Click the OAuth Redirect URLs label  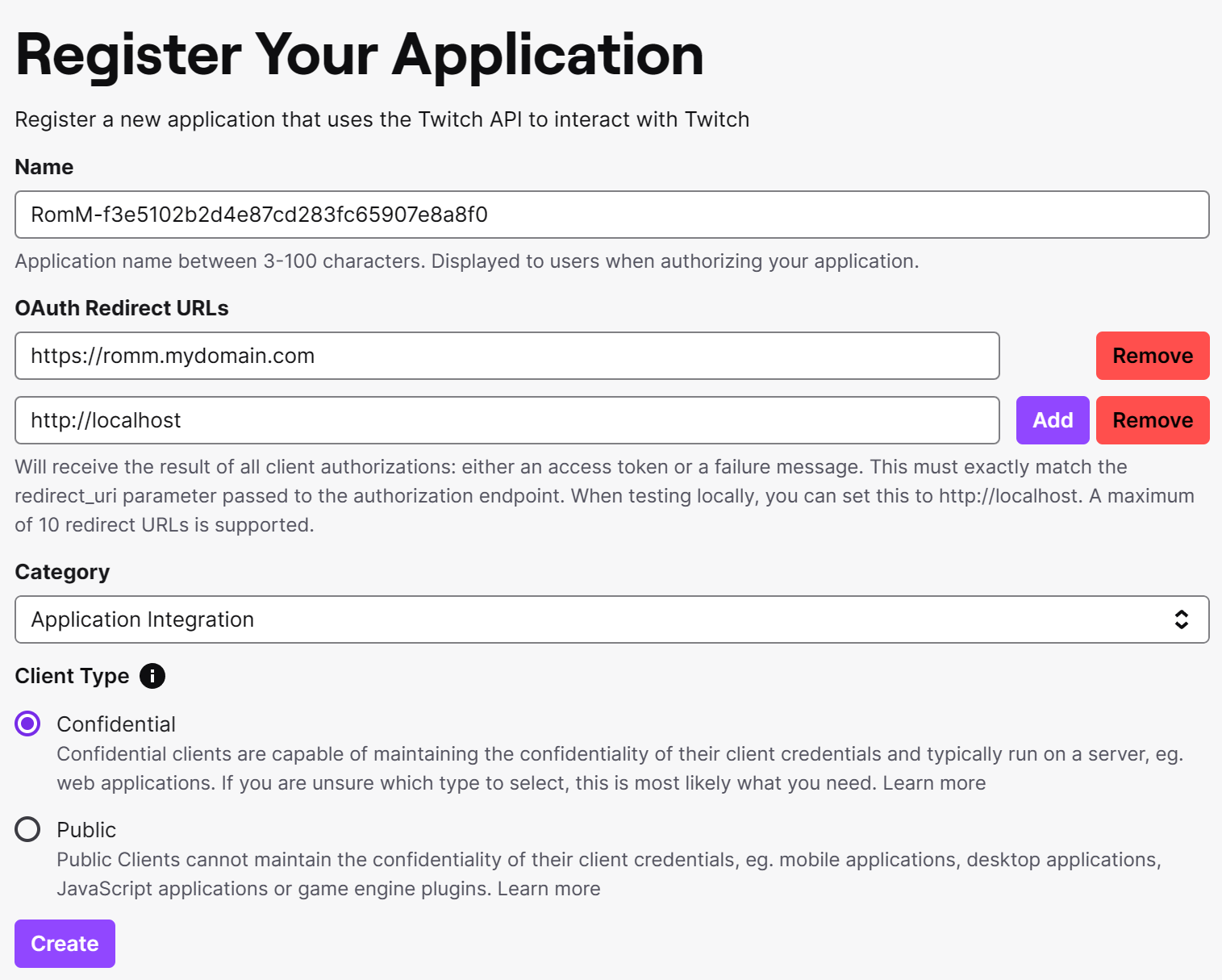pyautogui.click(x=122, y=308)
